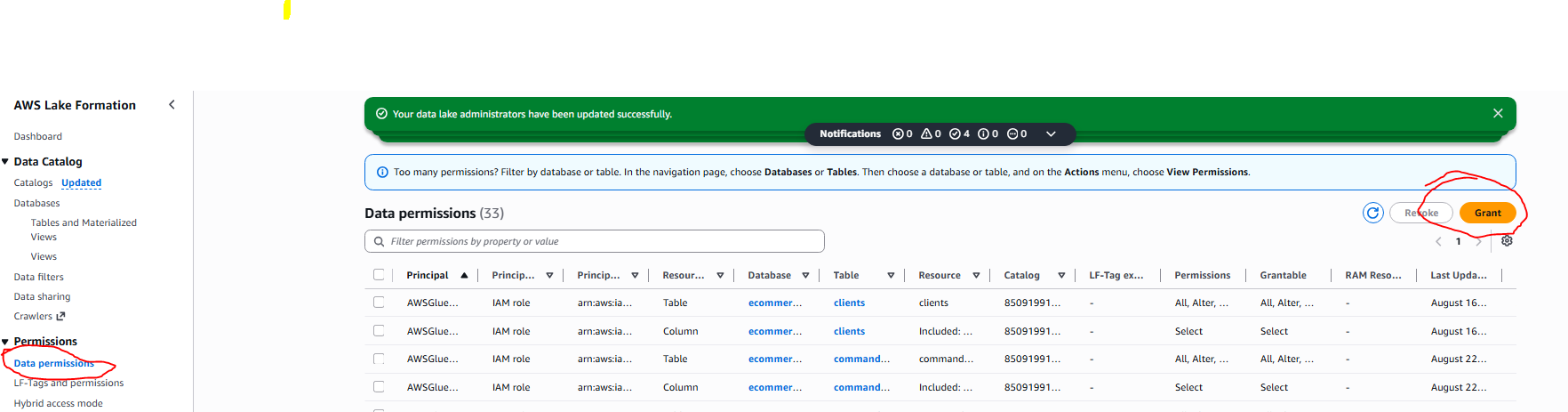Click the search magnifier icon

click(380, 241)
